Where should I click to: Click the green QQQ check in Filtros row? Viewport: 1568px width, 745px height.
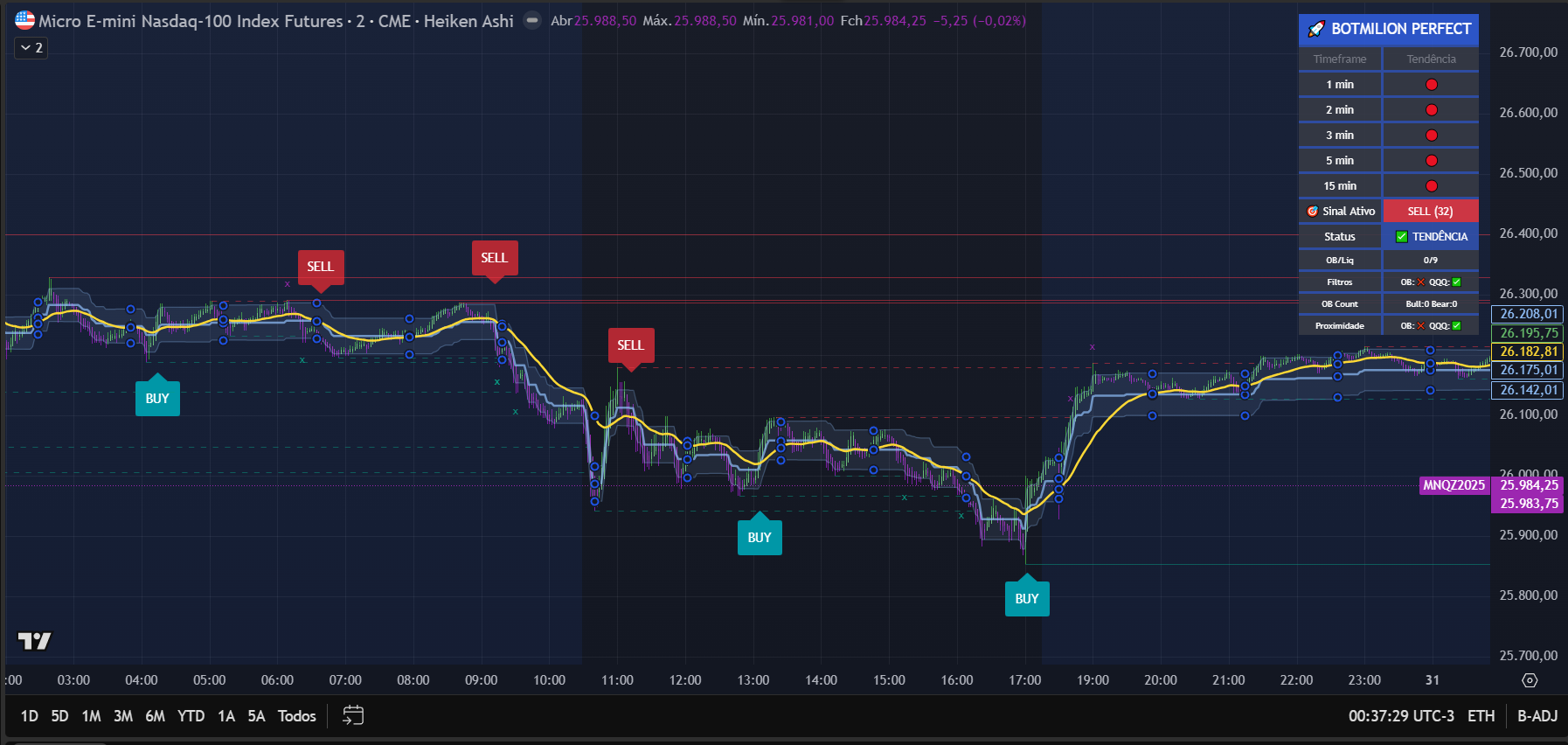[1456, 282]
